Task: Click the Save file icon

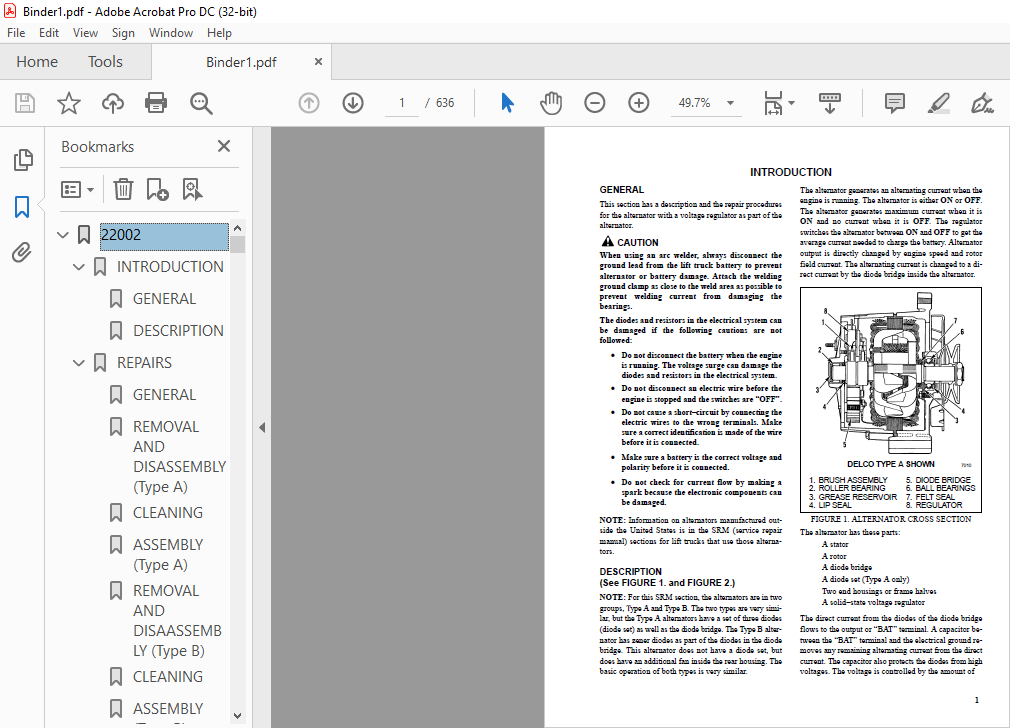Action: point(25,103)
